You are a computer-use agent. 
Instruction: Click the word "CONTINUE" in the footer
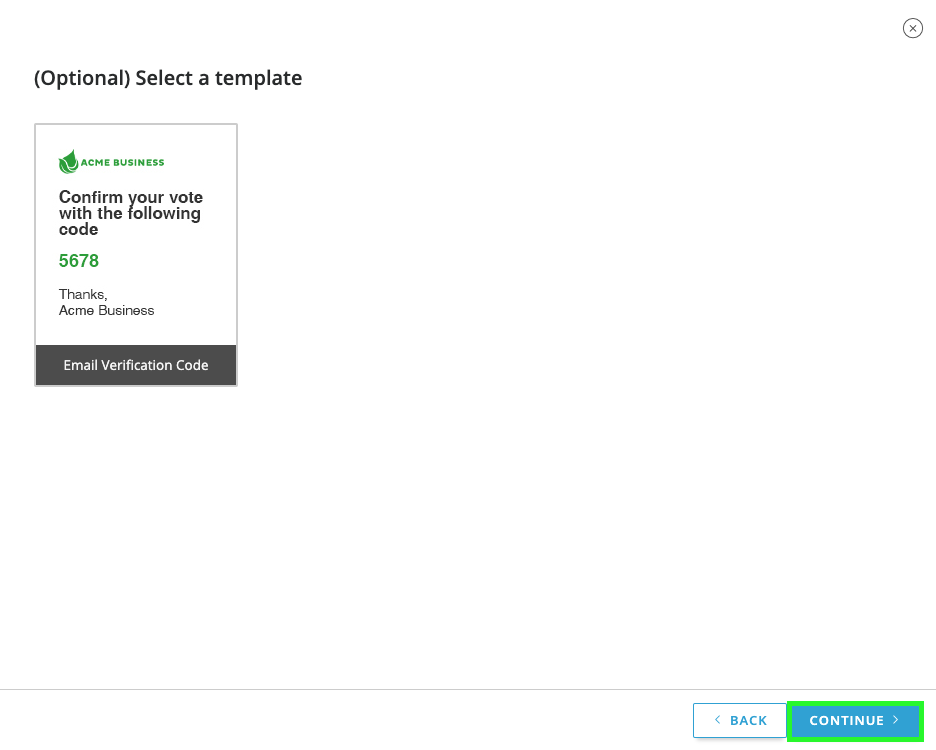(x=846, y=720)
